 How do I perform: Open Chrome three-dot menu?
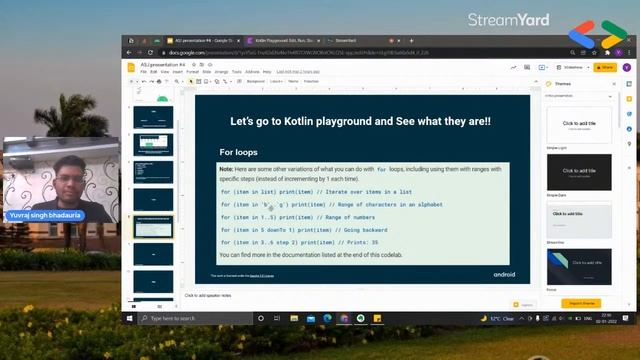click(x=629, y=53)
